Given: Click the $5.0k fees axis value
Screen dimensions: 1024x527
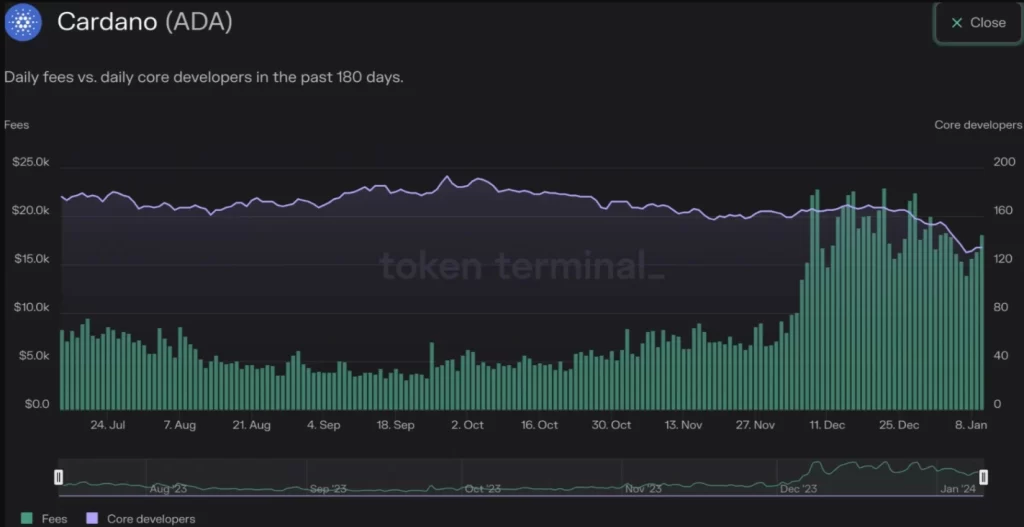Looking at the screenshot, I should pos(33,356).
